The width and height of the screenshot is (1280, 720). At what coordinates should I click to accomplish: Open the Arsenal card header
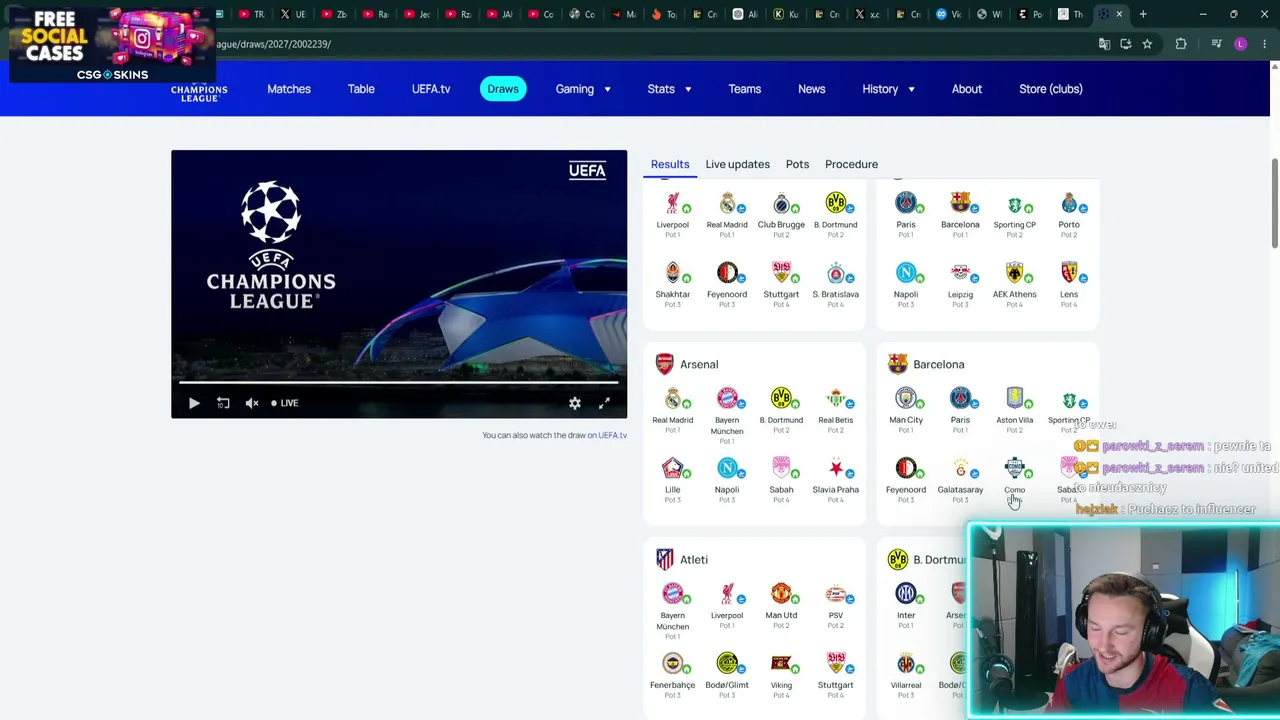coord(687,364)
